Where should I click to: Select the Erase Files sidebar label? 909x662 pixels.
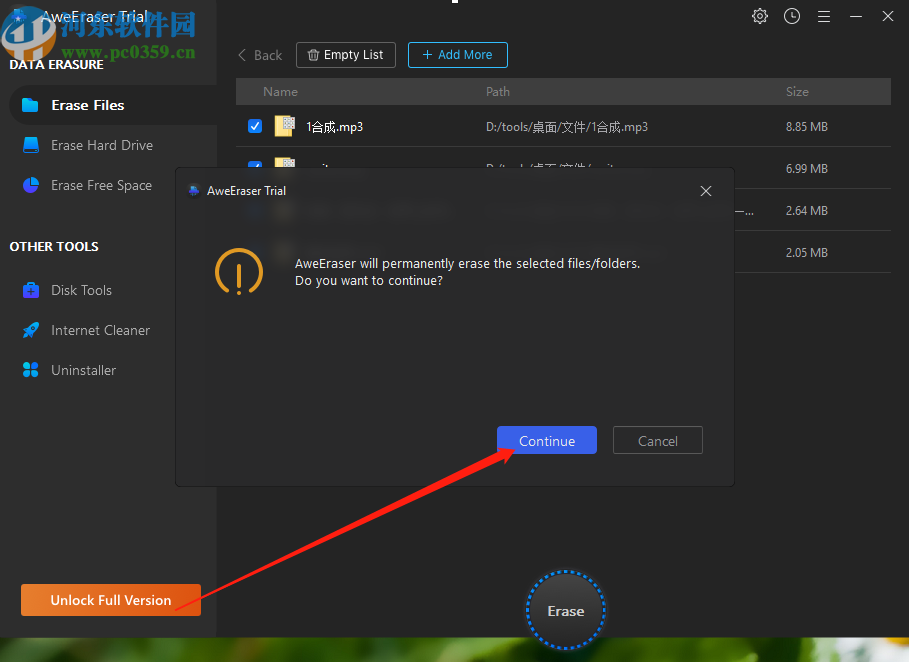click(88, 105)
